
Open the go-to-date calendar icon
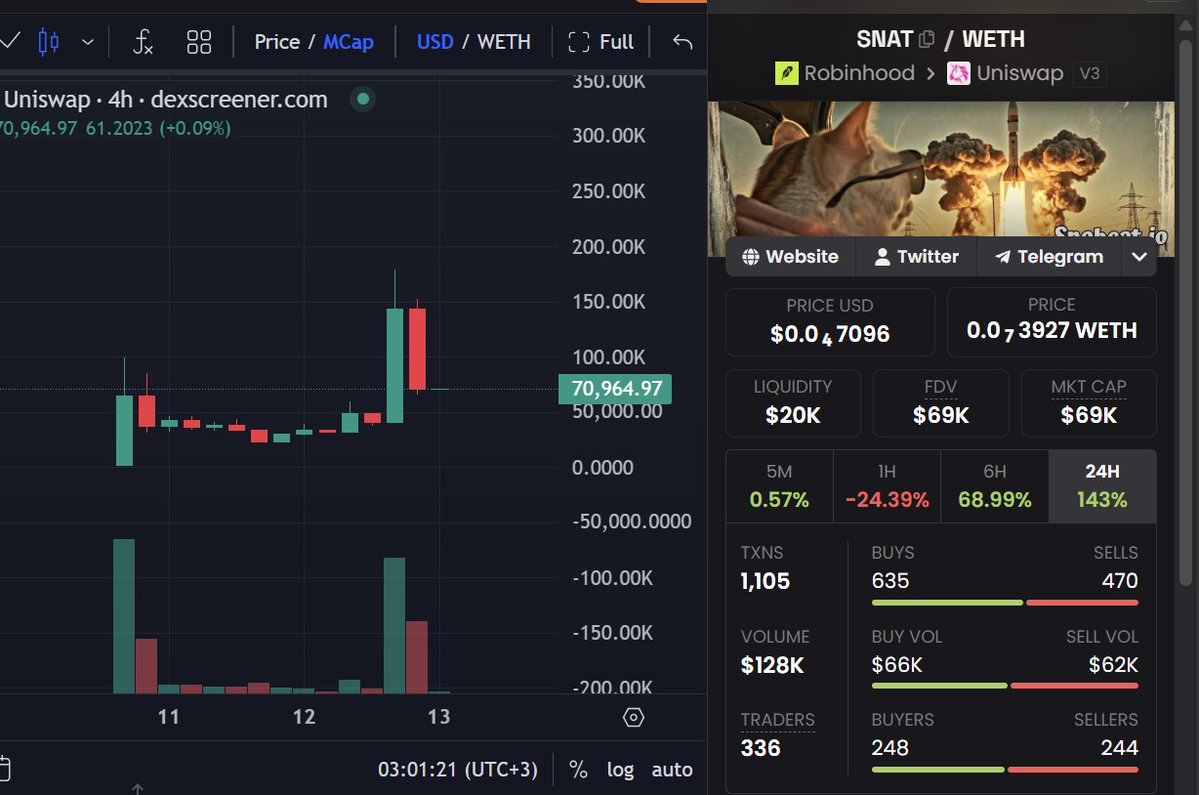4,768
